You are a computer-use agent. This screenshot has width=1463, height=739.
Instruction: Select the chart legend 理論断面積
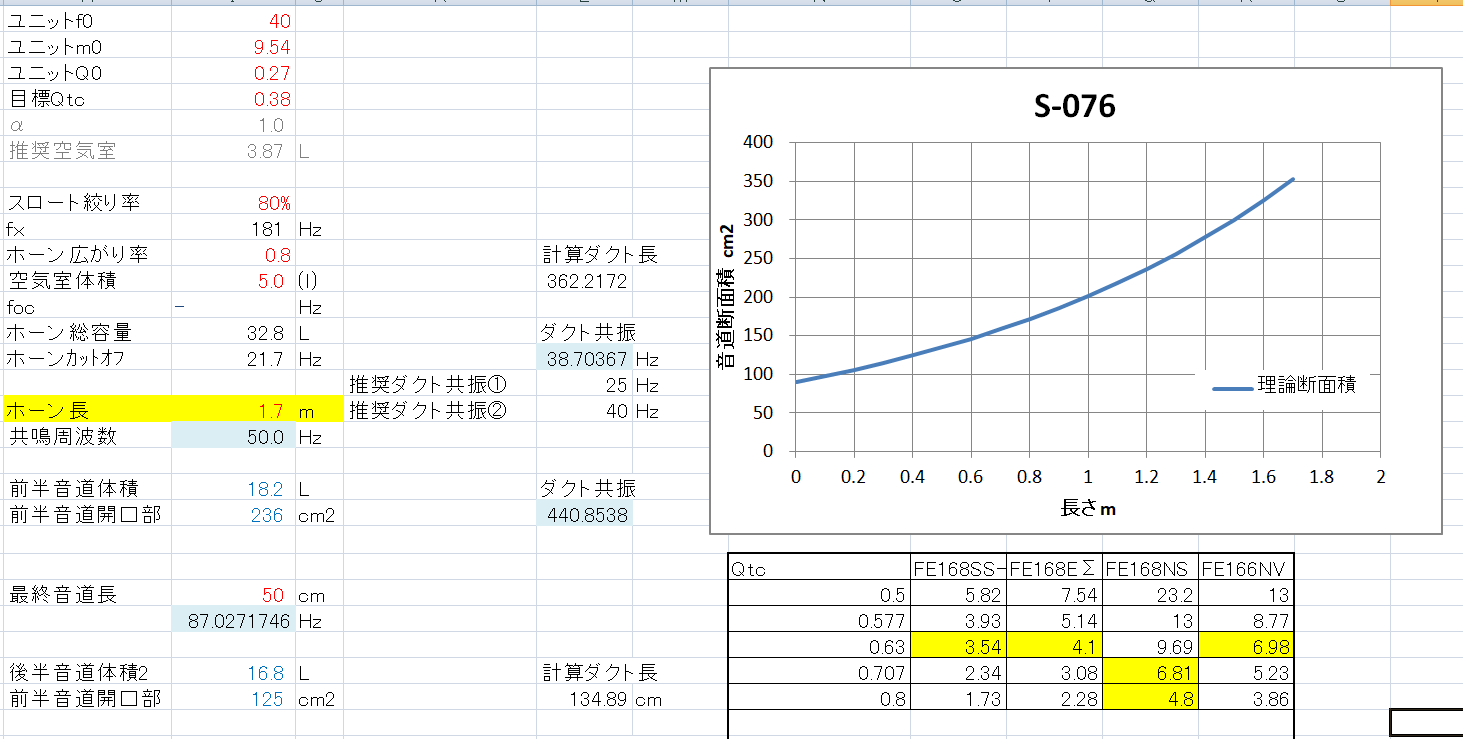[1284, 386]
